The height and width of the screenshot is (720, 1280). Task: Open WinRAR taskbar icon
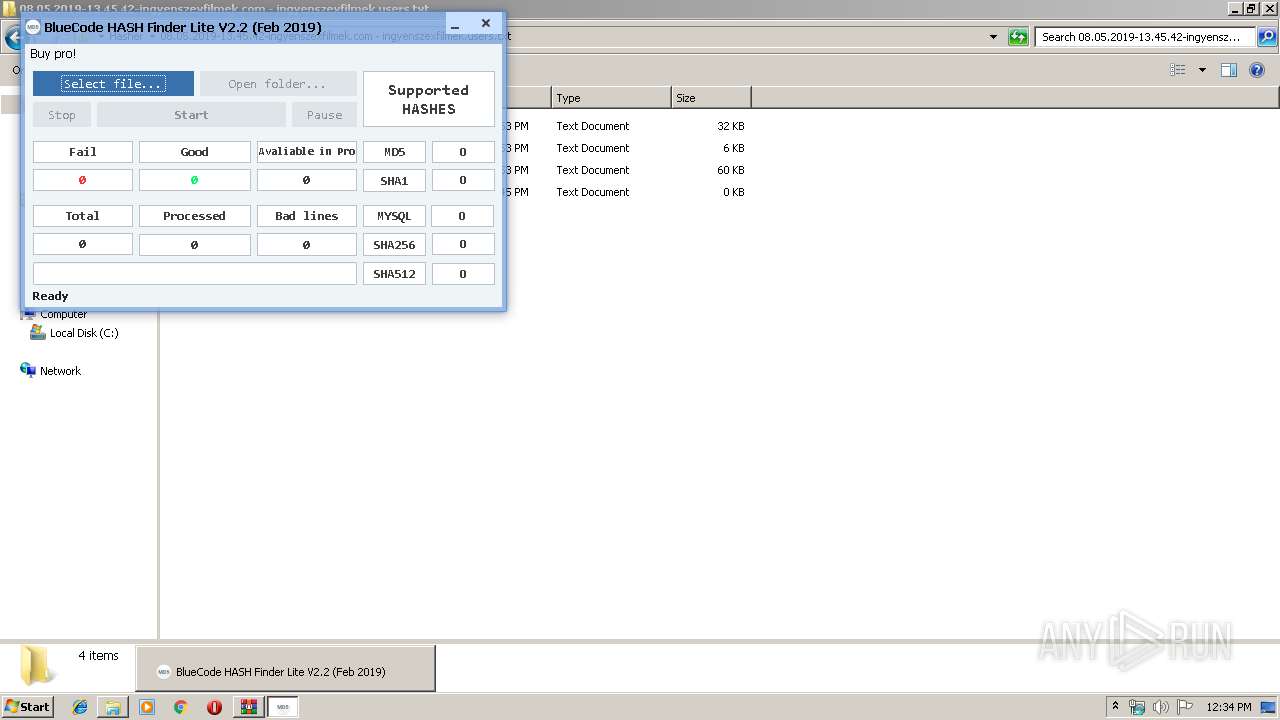248,707
